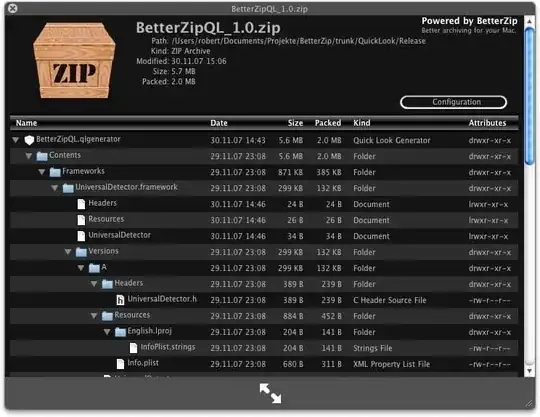This screenshot has width=540, height=417.
Task: Select the InfoPlist.strings file name
Action: click(x=168, y=347)
